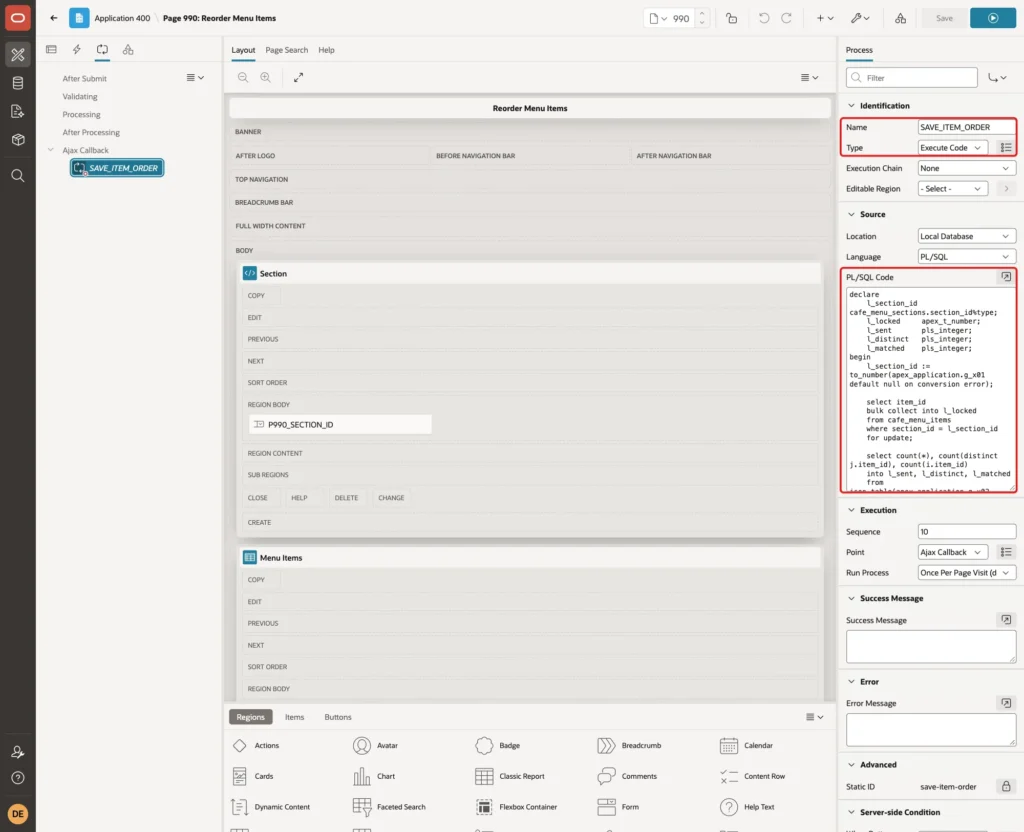The height and width of the screenshot is (832, 1024).
Task: Open the Help question mark icon
Action: (18, 778)
